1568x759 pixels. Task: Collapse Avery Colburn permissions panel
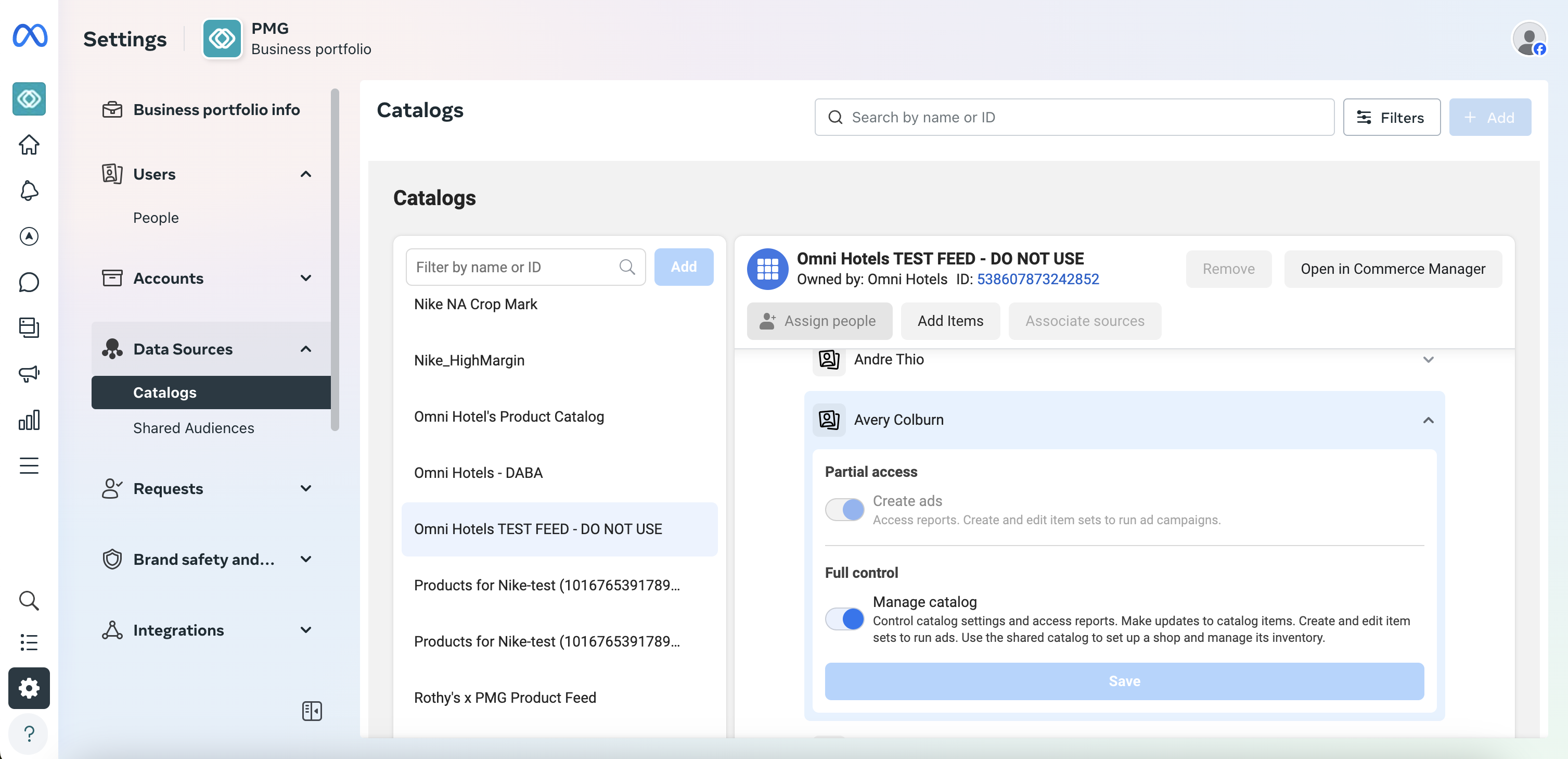tap(1428, 420)
